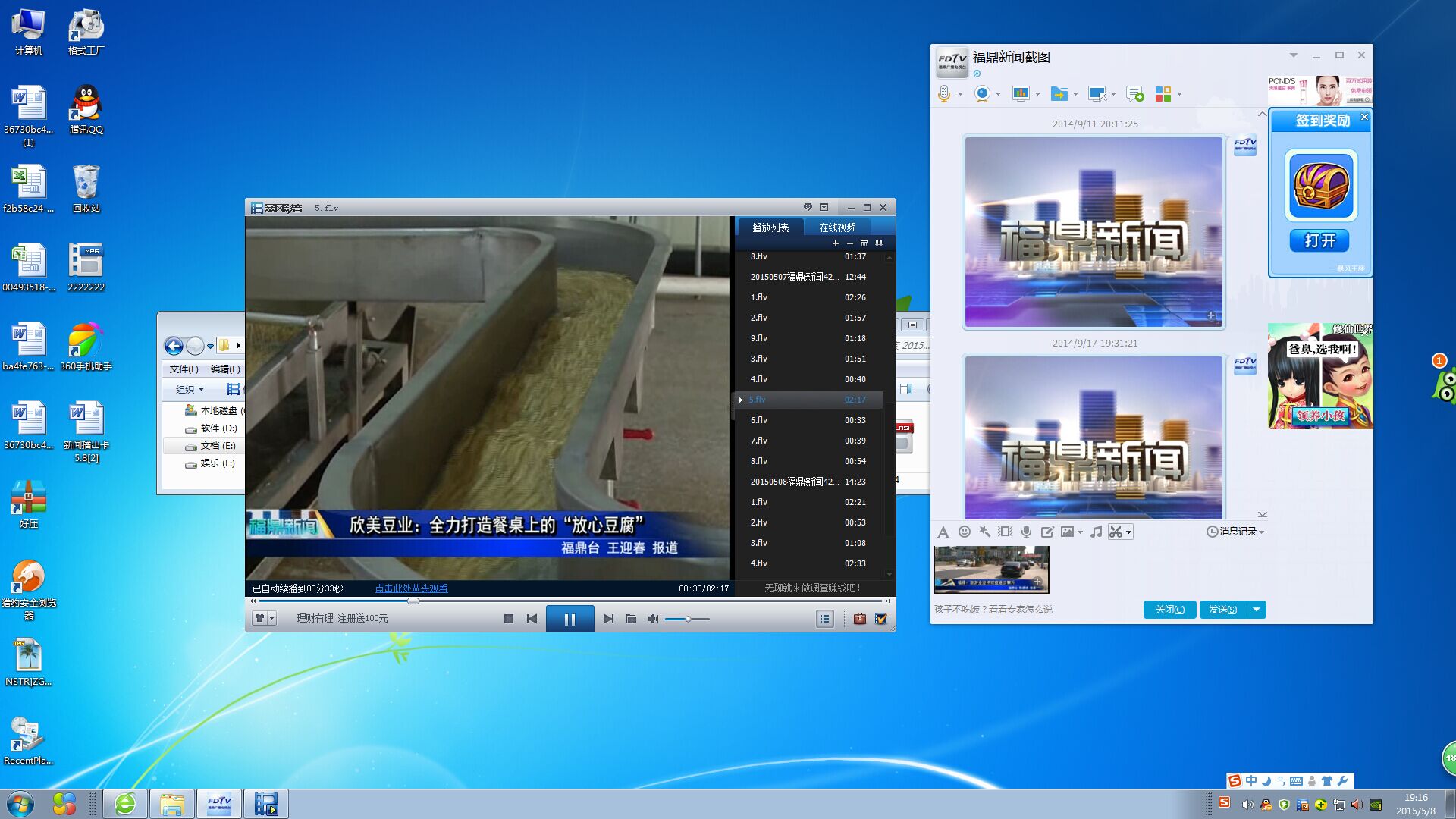Switch to the 在线视频 tab
This screenshot has width=1456, height=819.
click(x=837, y=227)
